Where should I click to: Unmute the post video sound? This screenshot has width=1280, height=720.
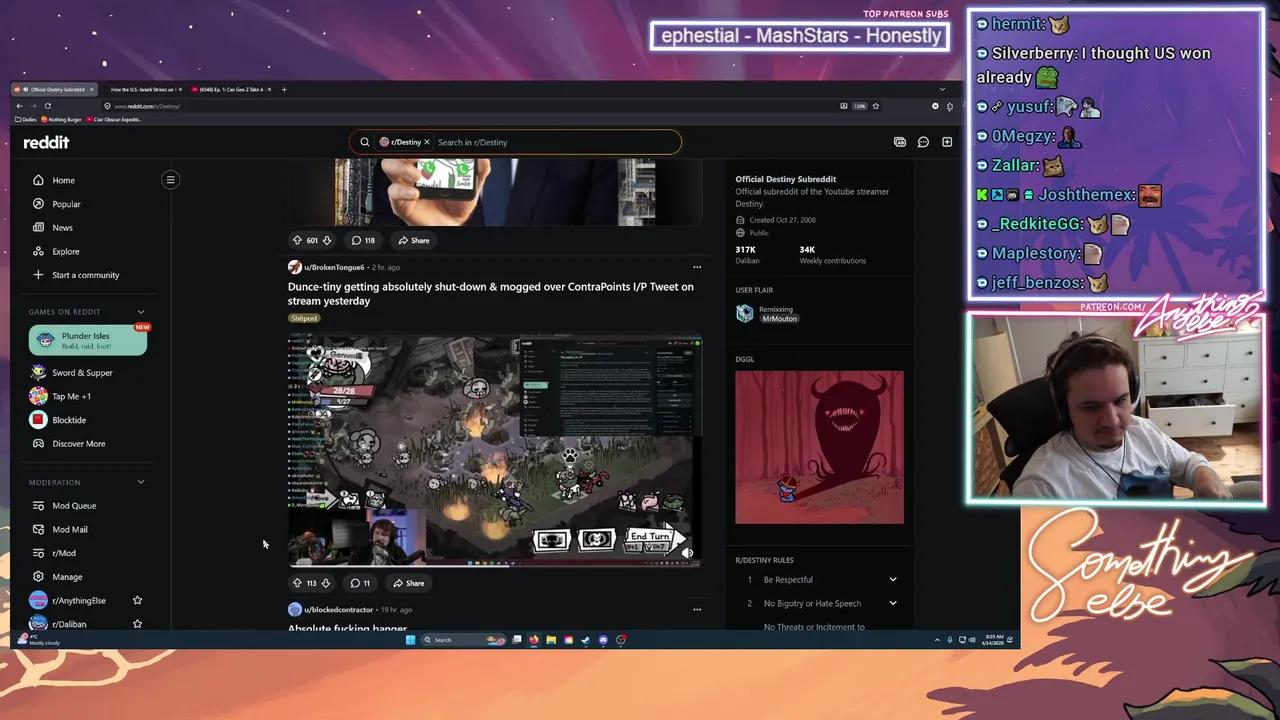686,552
